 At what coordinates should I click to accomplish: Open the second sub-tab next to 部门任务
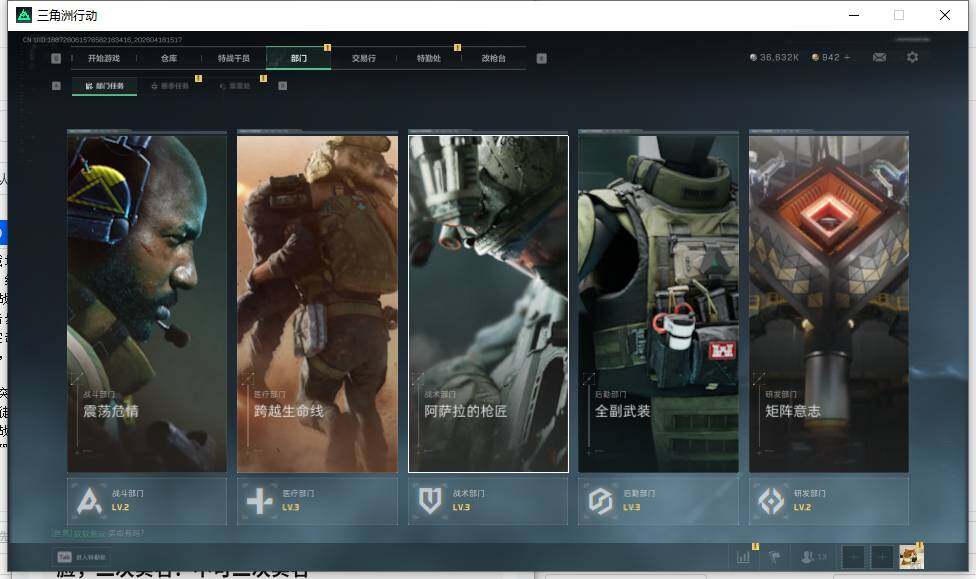pyautogui.click(x=170, y=86)
